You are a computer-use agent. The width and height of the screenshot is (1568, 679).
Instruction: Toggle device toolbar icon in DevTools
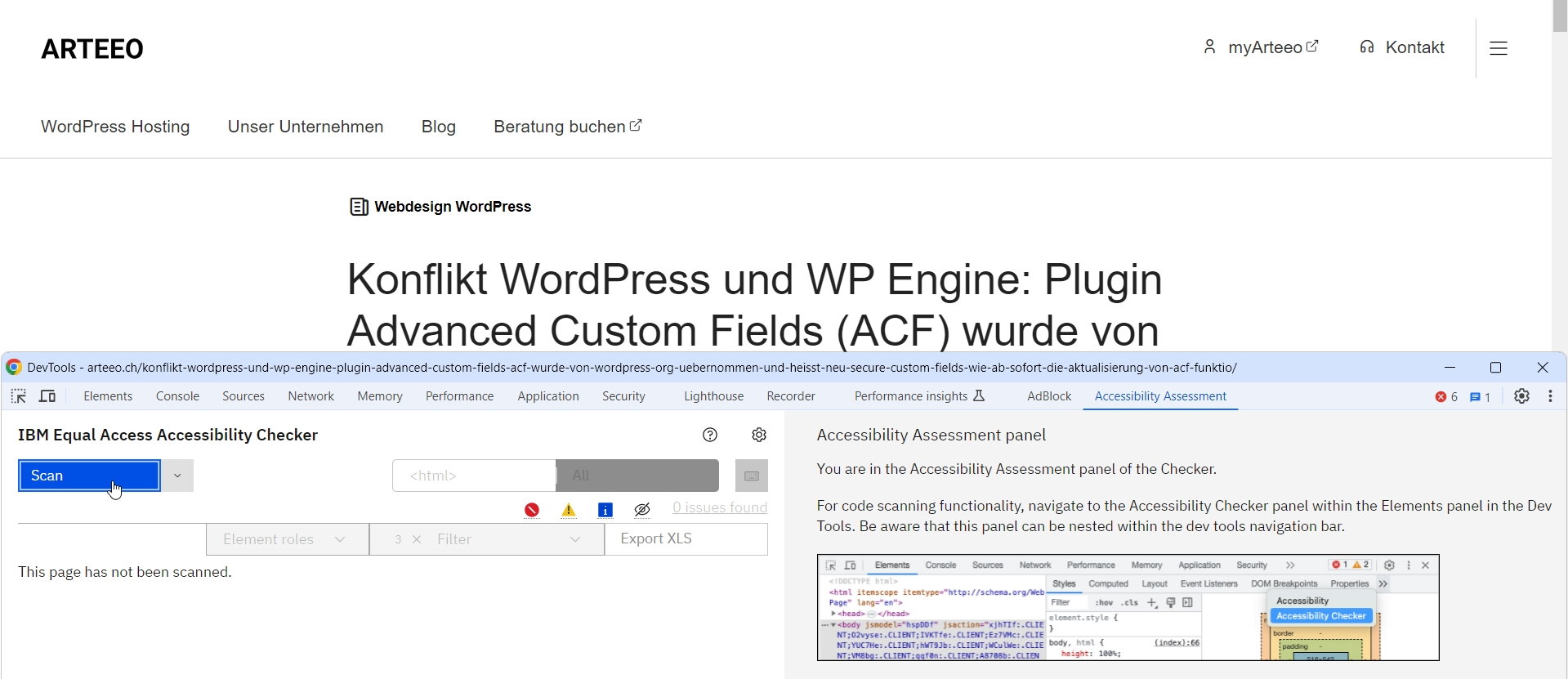[x=48, y=396]
